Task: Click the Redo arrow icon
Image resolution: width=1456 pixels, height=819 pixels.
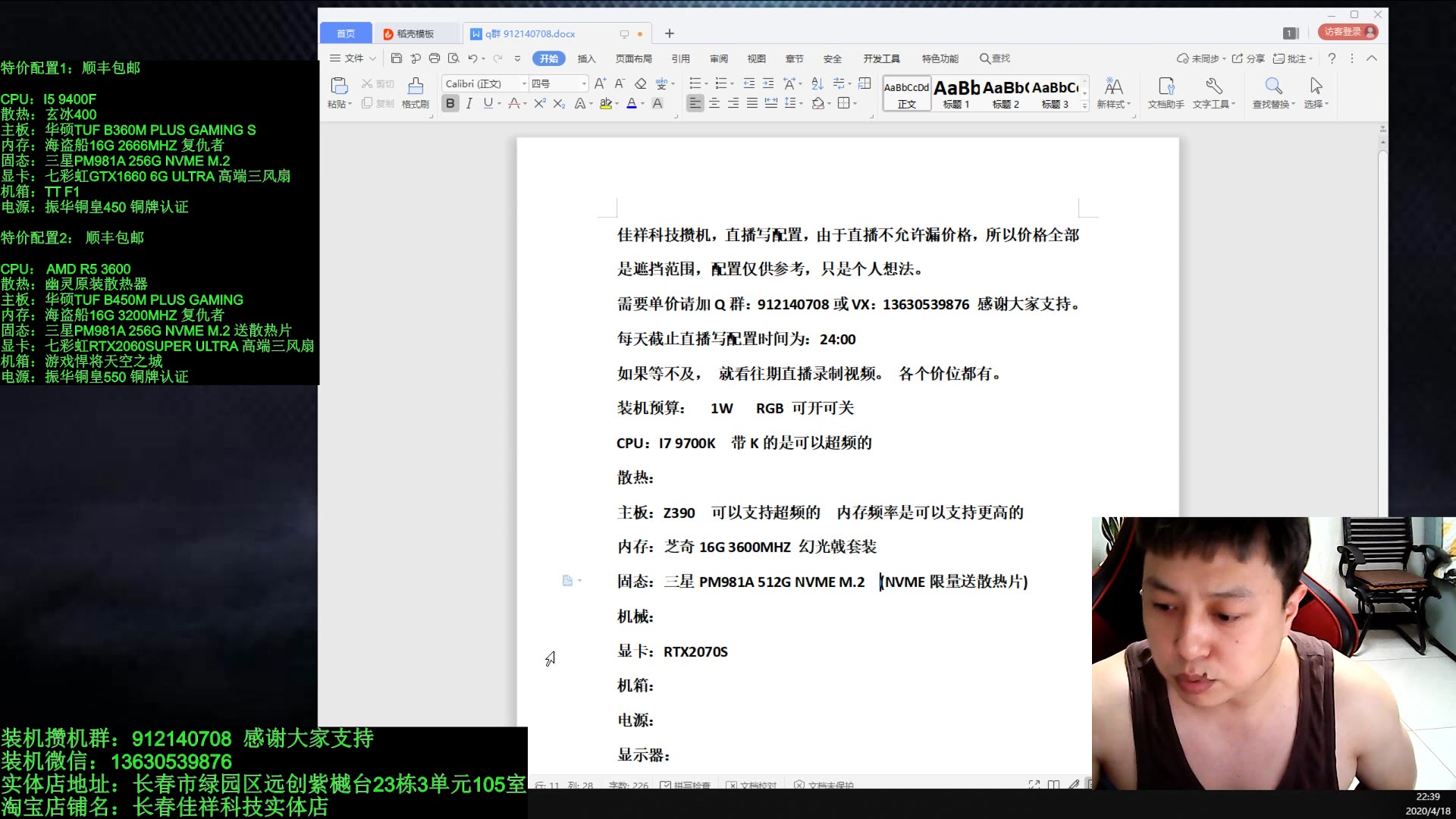Action: coord(497,58)
